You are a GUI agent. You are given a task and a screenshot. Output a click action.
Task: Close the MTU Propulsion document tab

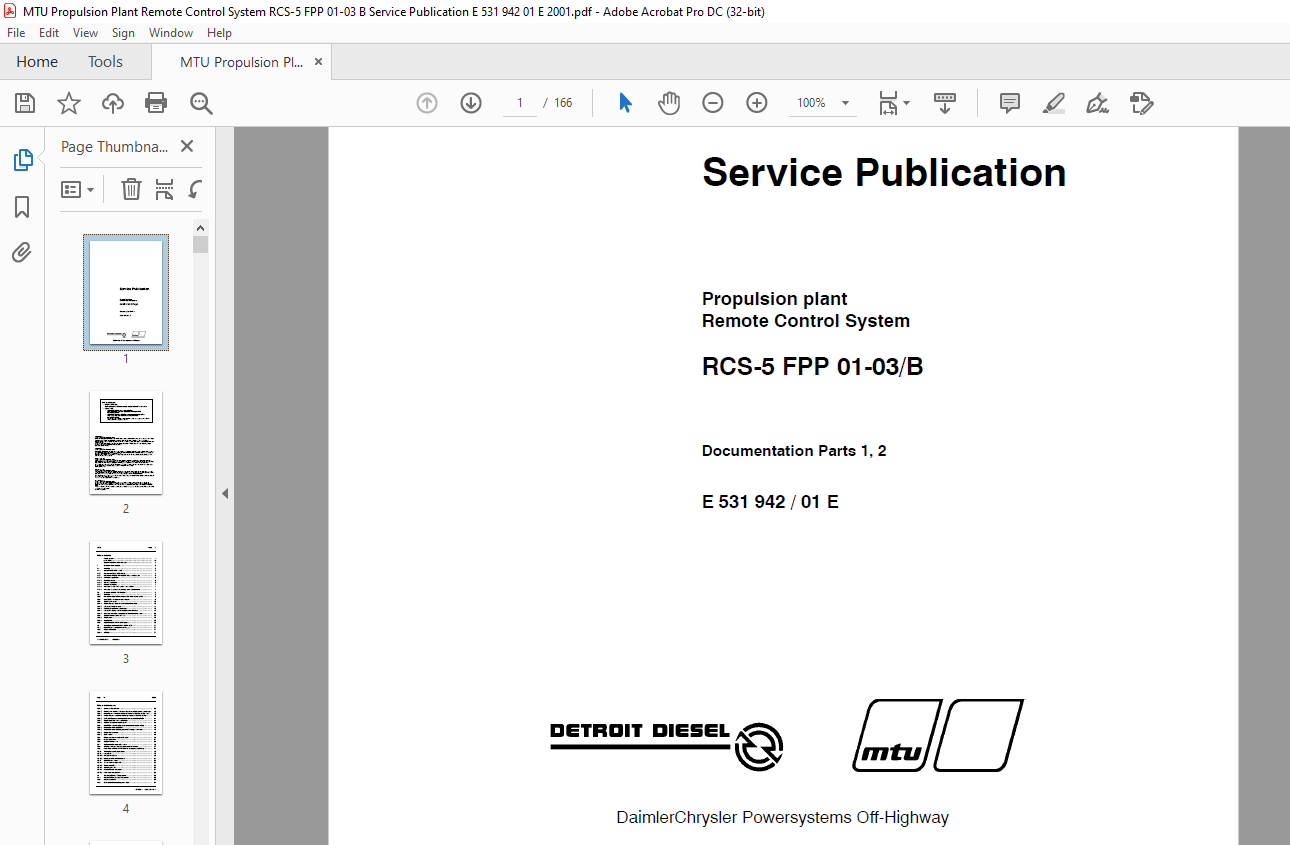(319, 62)
